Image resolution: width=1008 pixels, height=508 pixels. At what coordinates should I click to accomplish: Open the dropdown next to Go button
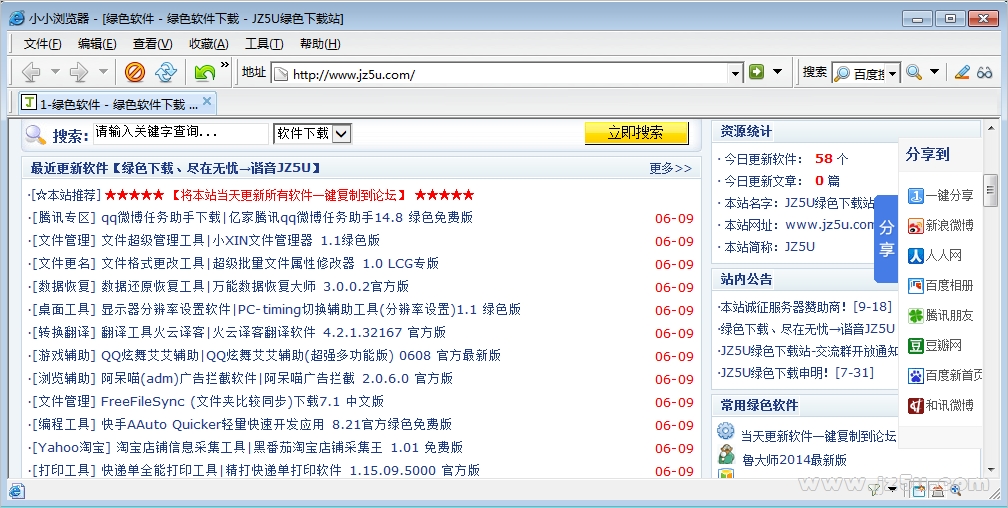[777, 71]
